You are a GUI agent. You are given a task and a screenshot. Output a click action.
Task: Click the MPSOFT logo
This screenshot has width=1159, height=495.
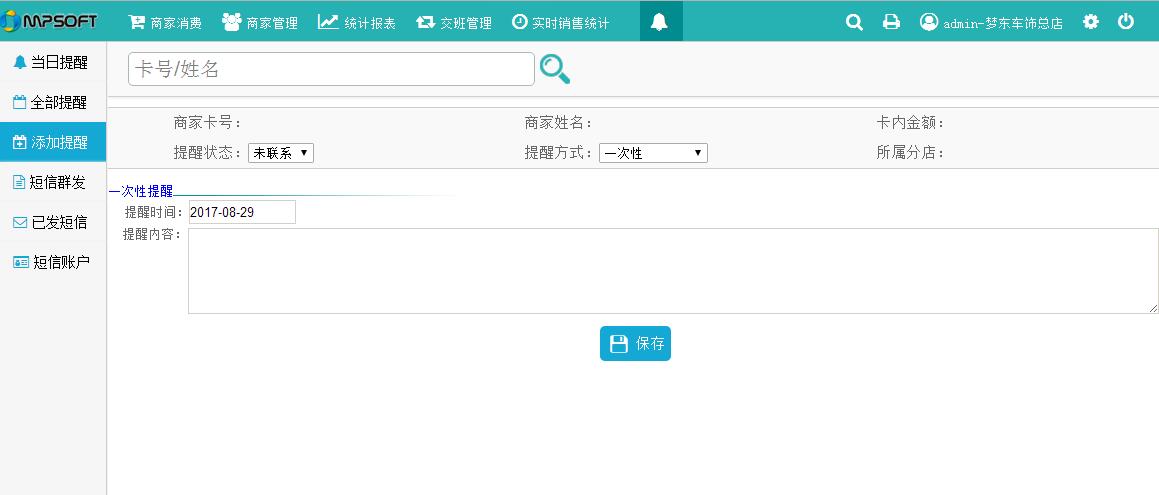tap(52, 22)
